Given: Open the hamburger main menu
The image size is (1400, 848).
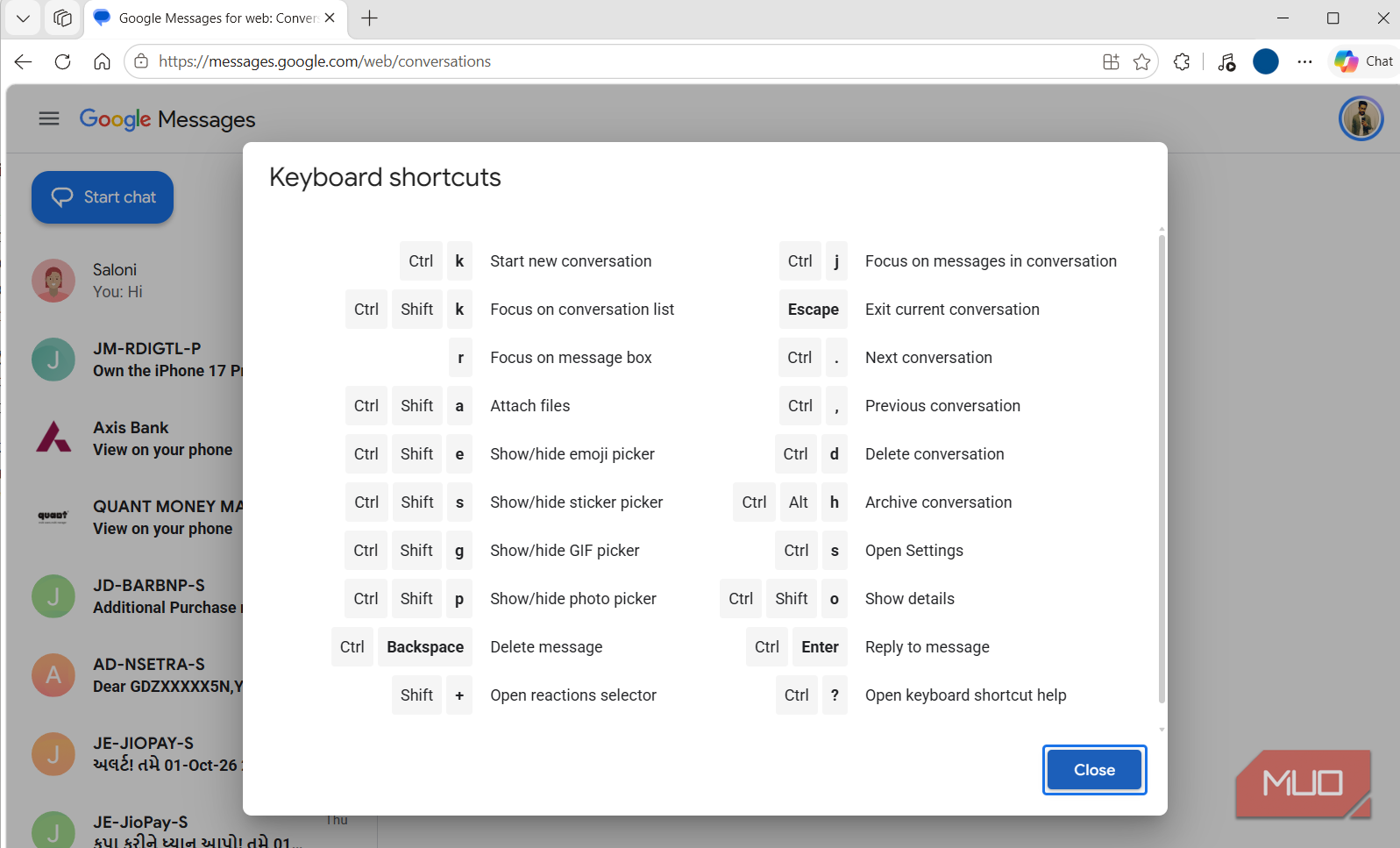Looking at the screenshot, I should pos(49,118).
